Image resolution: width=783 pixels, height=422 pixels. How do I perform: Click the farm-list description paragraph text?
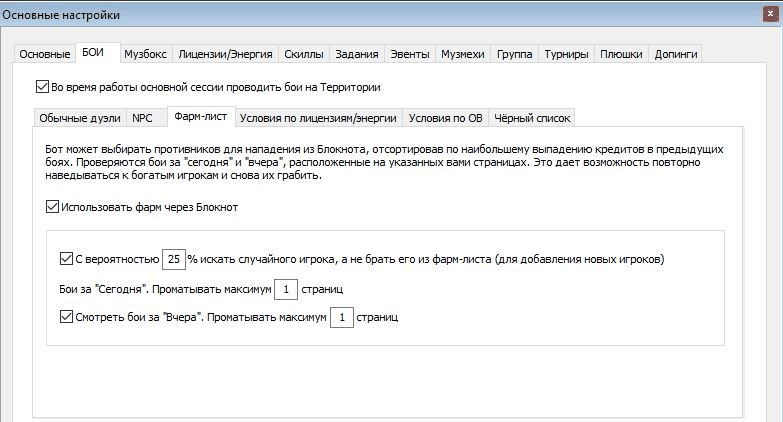coord(384,162)
